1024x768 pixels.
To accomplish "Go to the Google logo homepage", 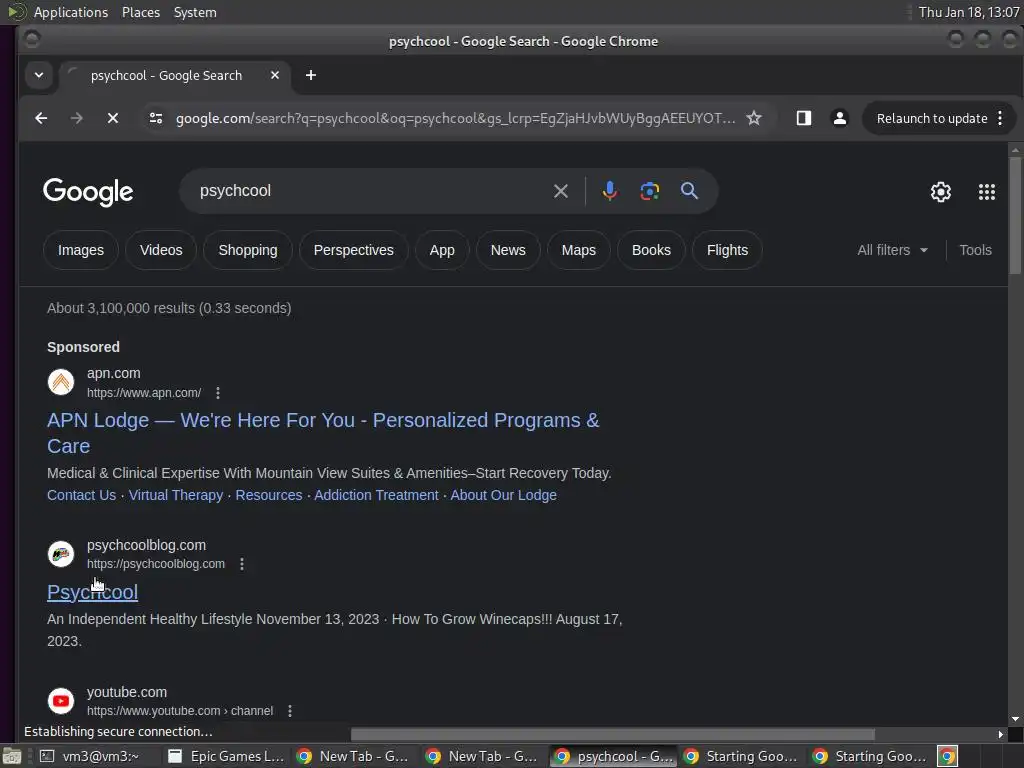I will click(x=88, y=191).
